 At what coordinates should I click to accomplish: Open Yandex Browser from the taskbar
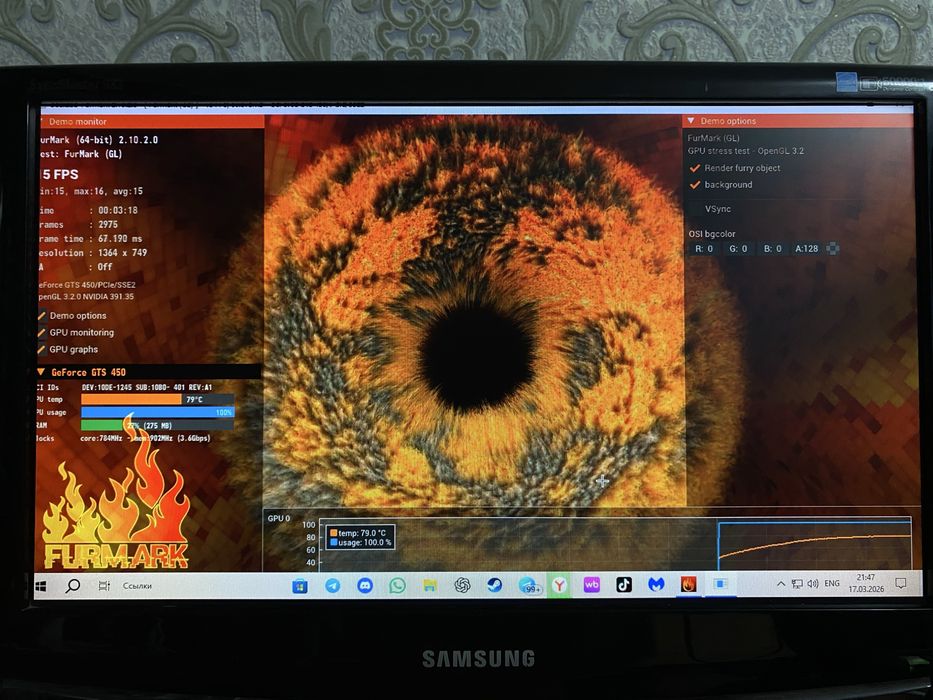(559, 586)
